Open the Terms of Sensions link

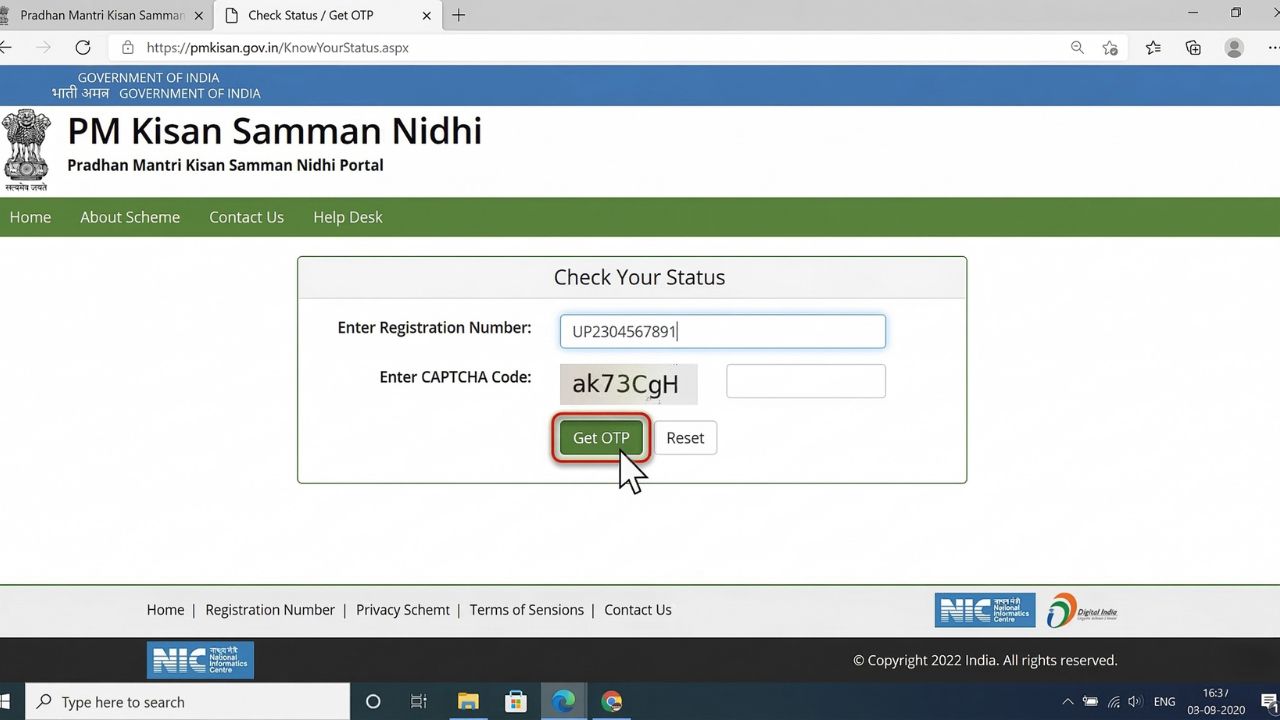tap(526, 610)
